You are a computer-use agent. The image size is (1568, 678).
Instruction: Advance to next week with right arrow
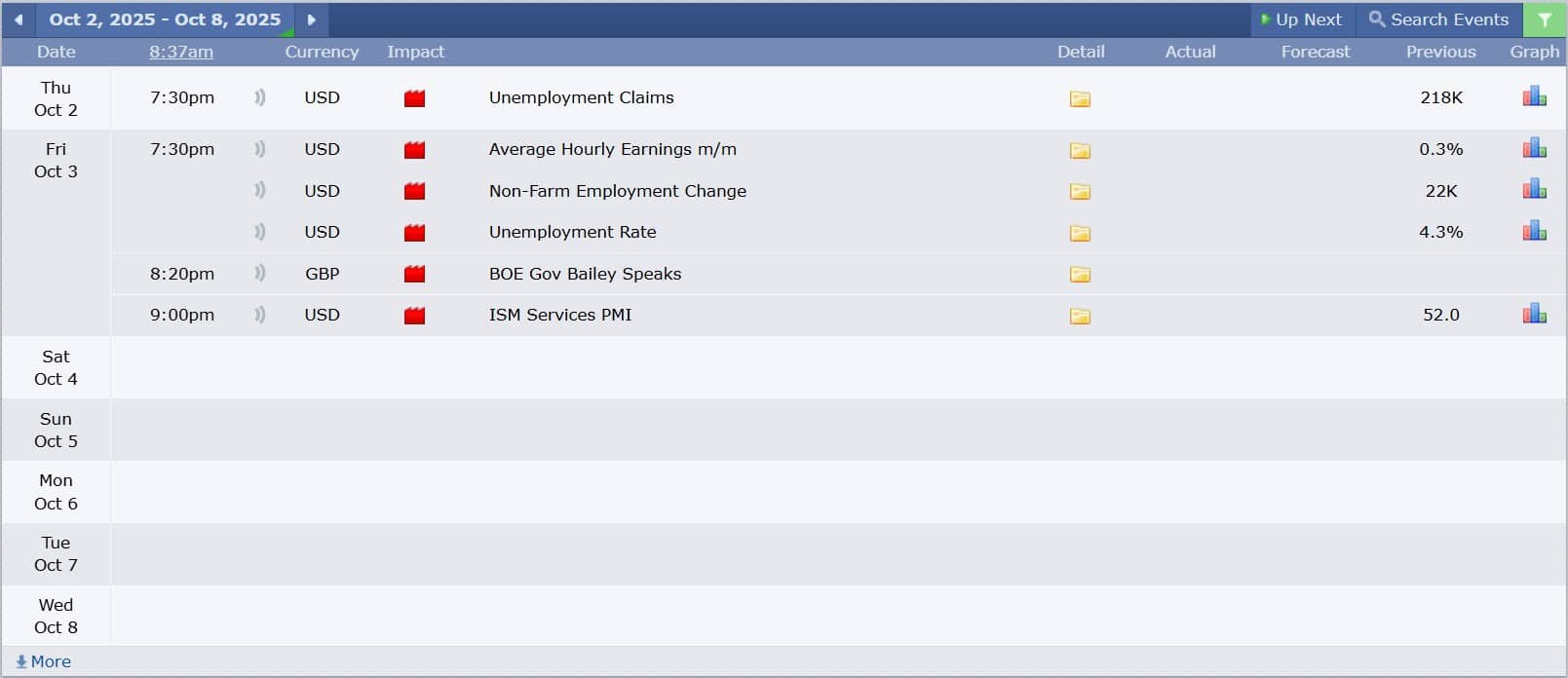[x=311, y=19]
